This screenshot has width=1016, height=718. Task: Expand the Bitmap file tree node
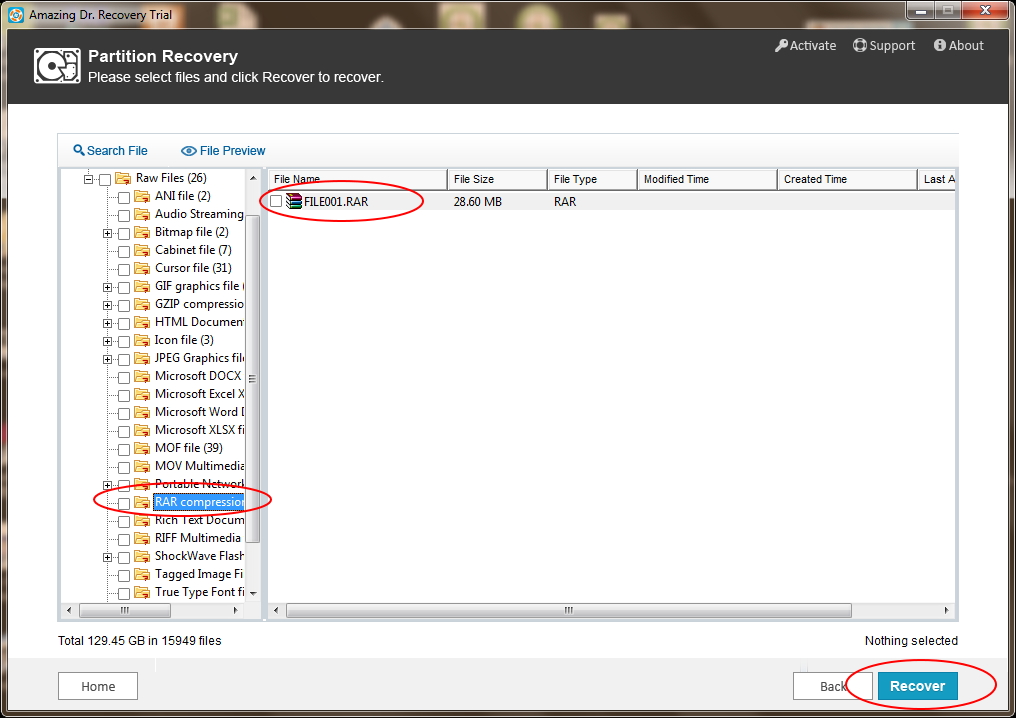tap(108, 232)
